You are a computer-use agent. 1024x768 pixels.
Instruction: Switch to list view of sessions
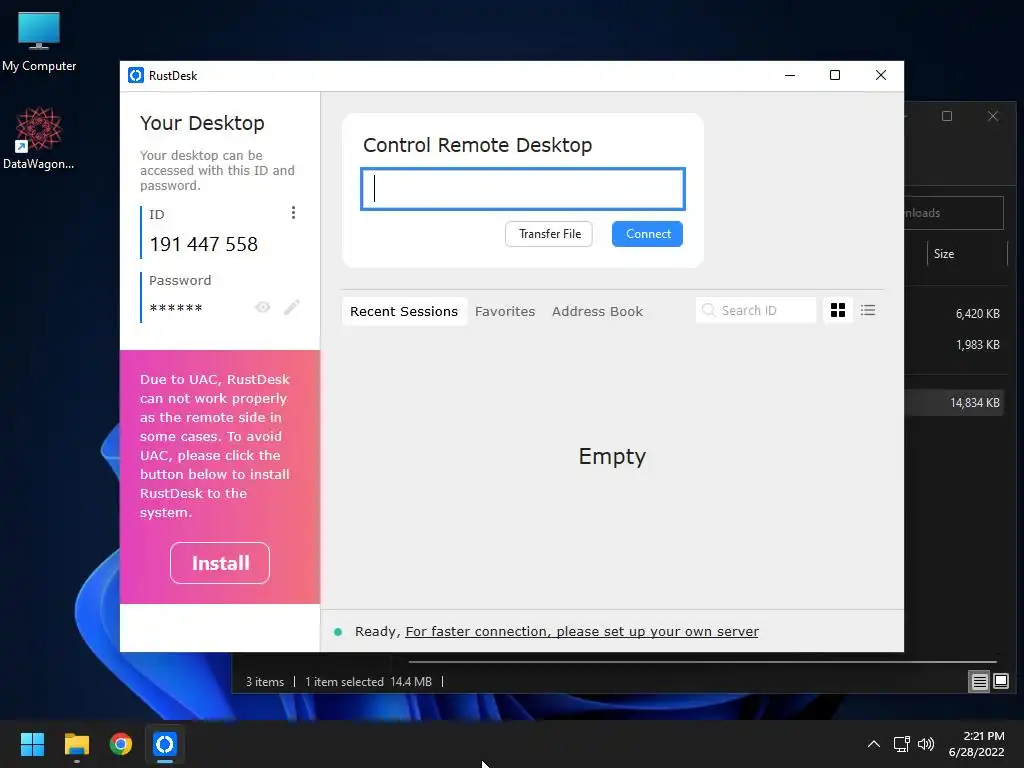(868, 310)
